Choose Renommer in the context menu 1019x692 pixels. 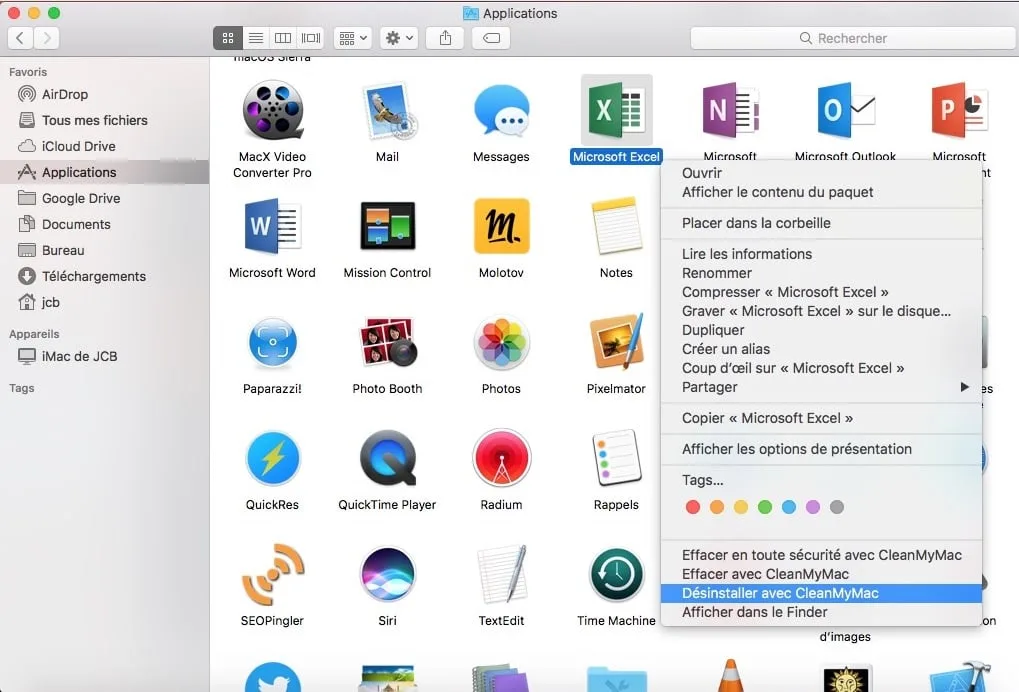point(821,273)
